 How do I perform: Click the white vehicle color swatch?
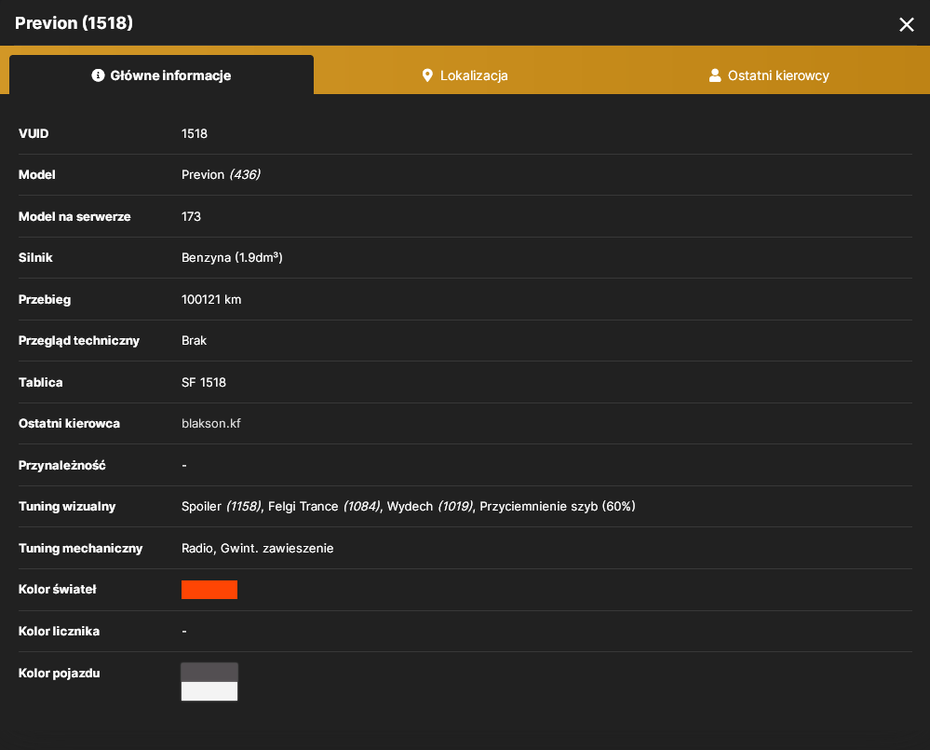(209, 691)
